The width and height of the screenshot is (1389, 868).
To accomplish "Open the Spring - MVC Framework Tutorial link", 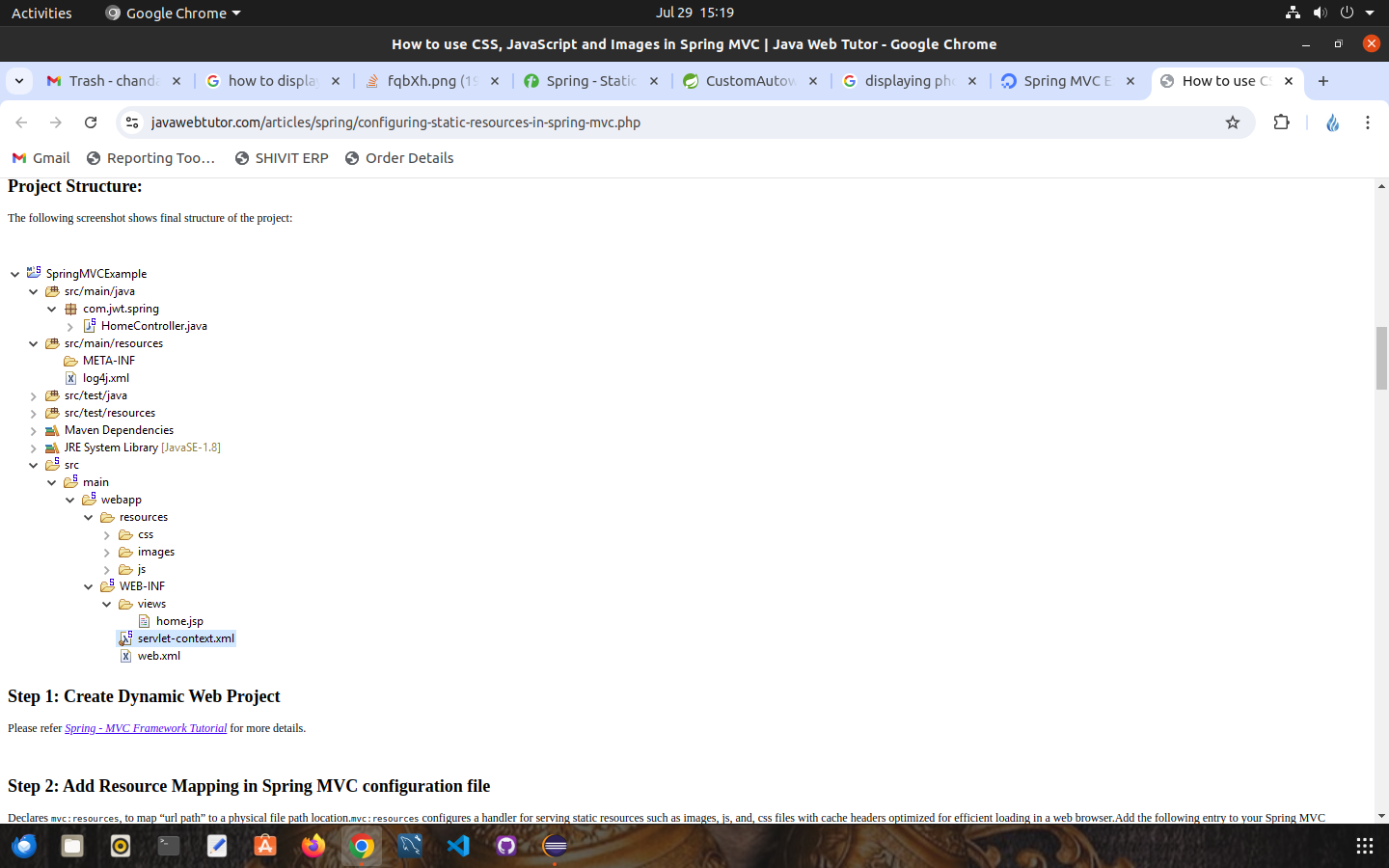I will [146, 728].
